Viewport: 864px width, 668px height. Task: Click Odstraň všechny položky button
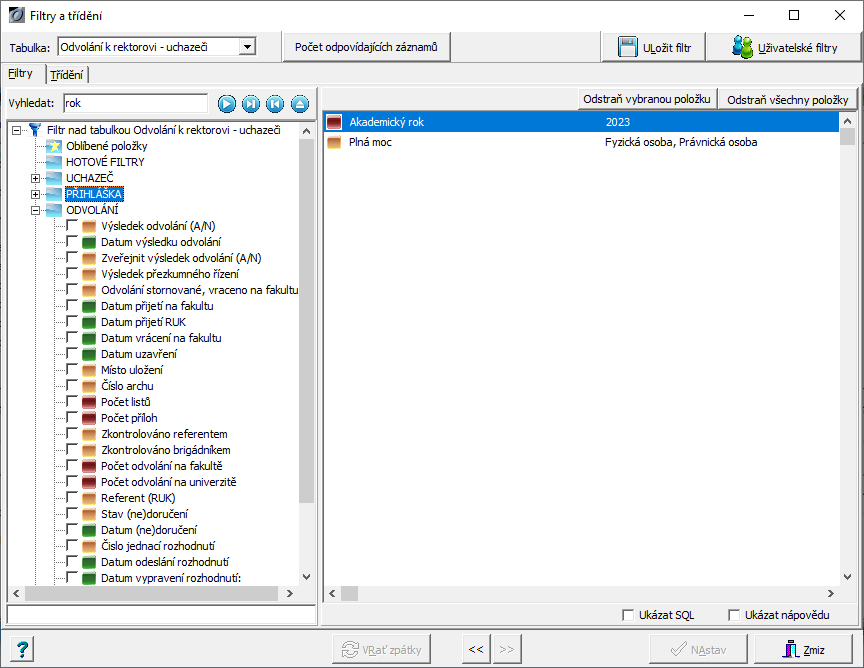point(788,100)
